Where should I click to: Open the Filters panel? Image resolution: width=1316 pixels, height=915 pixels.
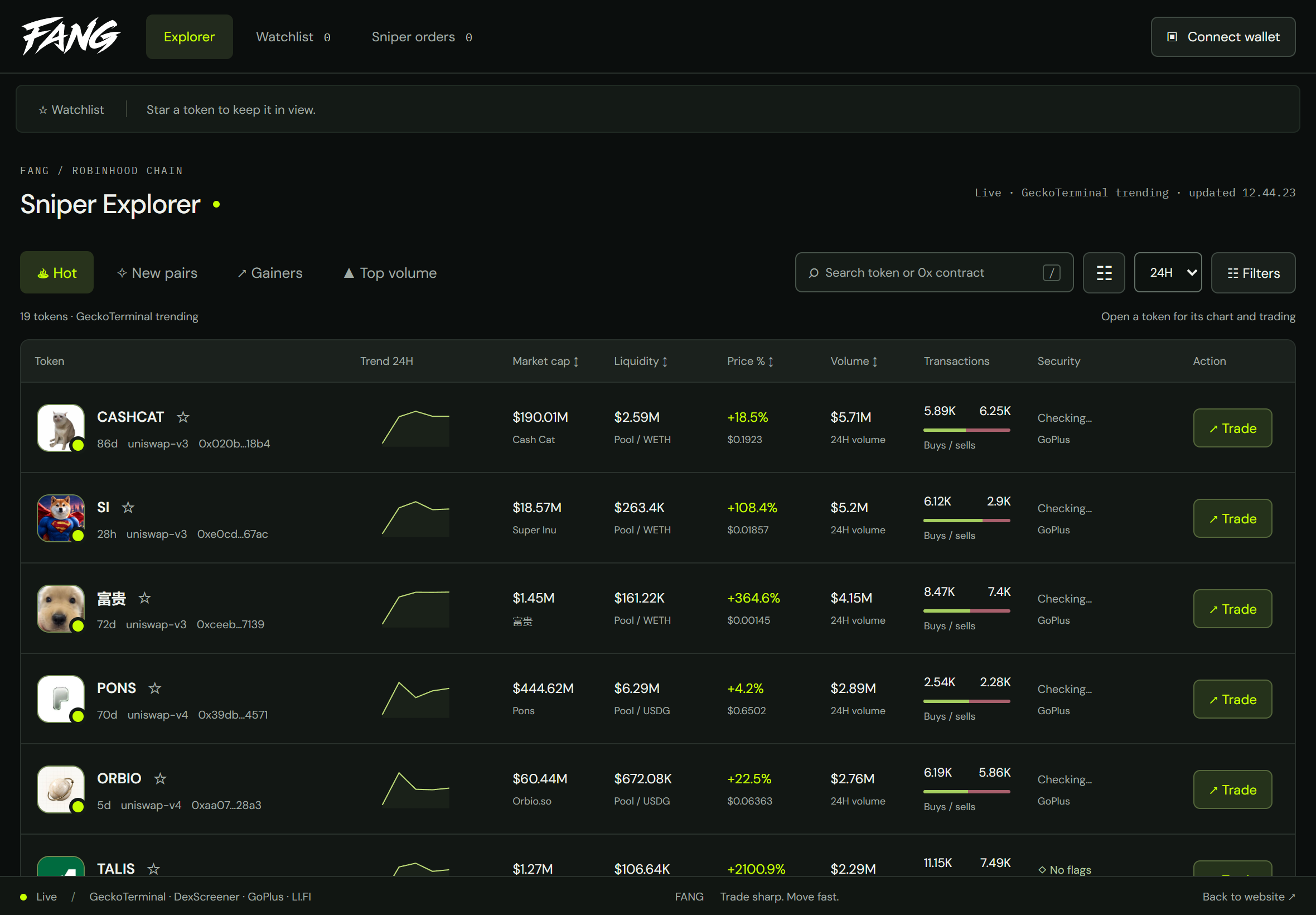[x=1253, y=273]
